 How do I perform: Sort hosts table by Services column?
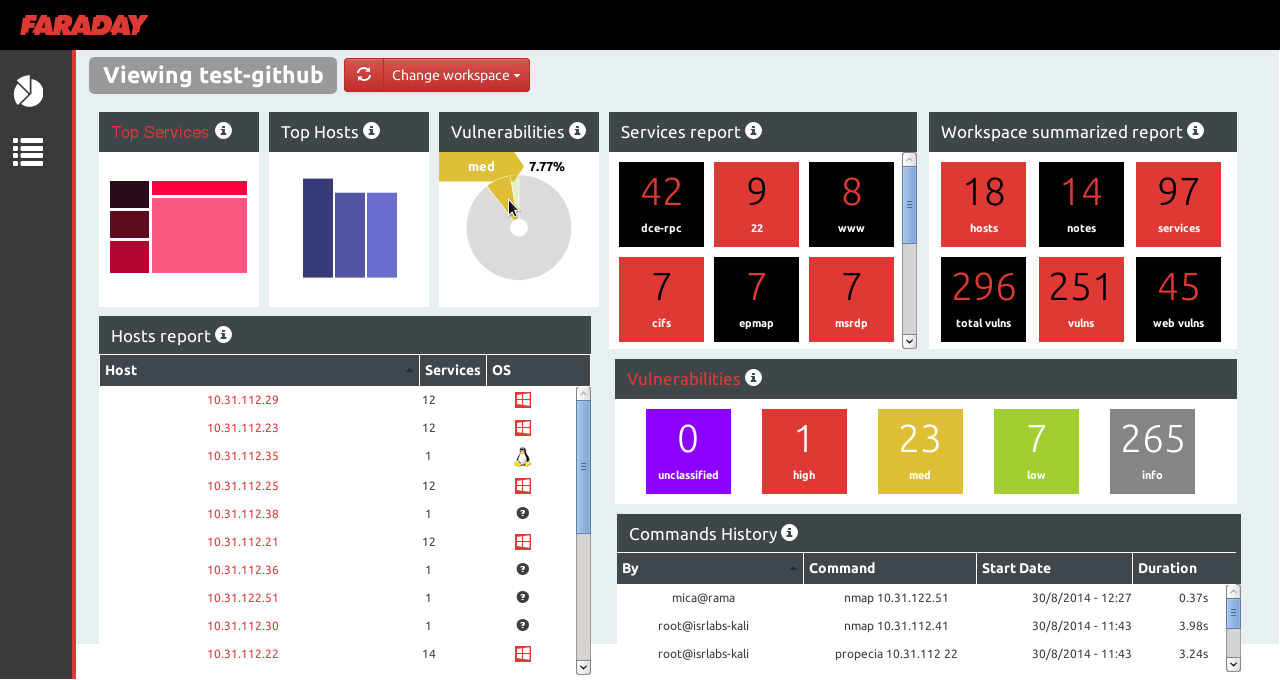[x=453, y=370]
